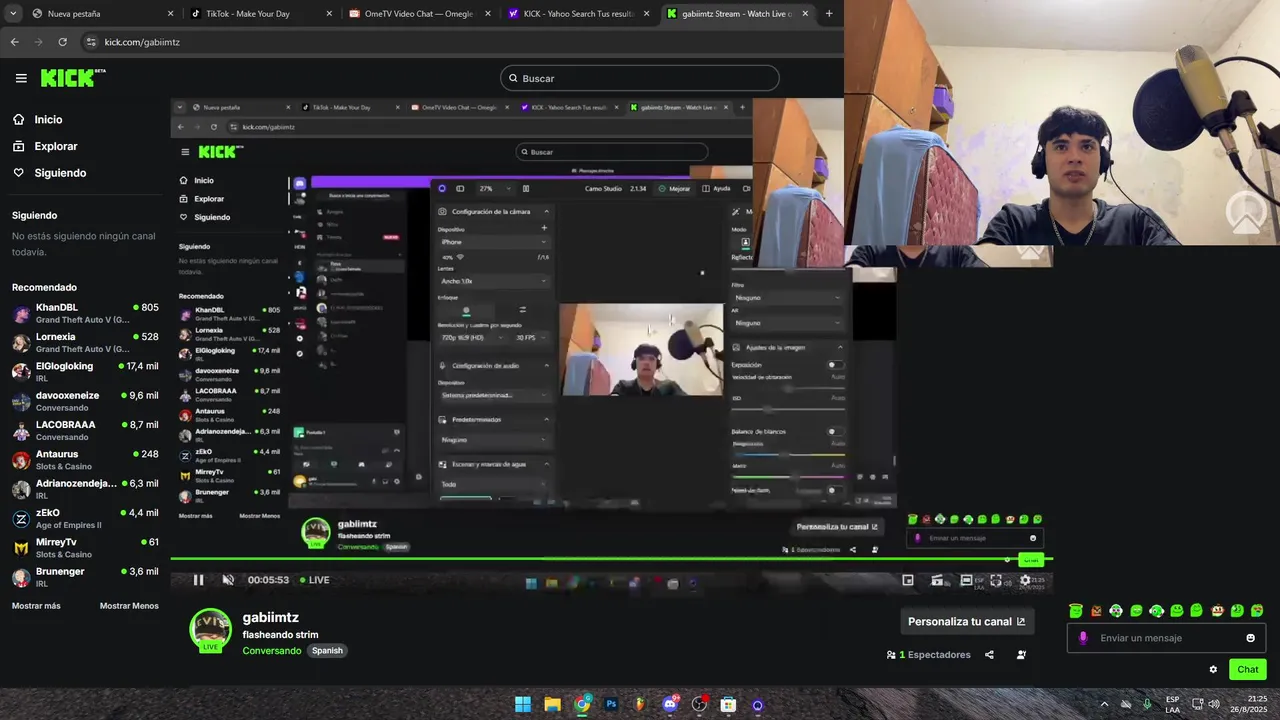This screenshot has height=720, width=1280.
Task: Click the Kick Buscar search field
Action: [x=640, y=78]
